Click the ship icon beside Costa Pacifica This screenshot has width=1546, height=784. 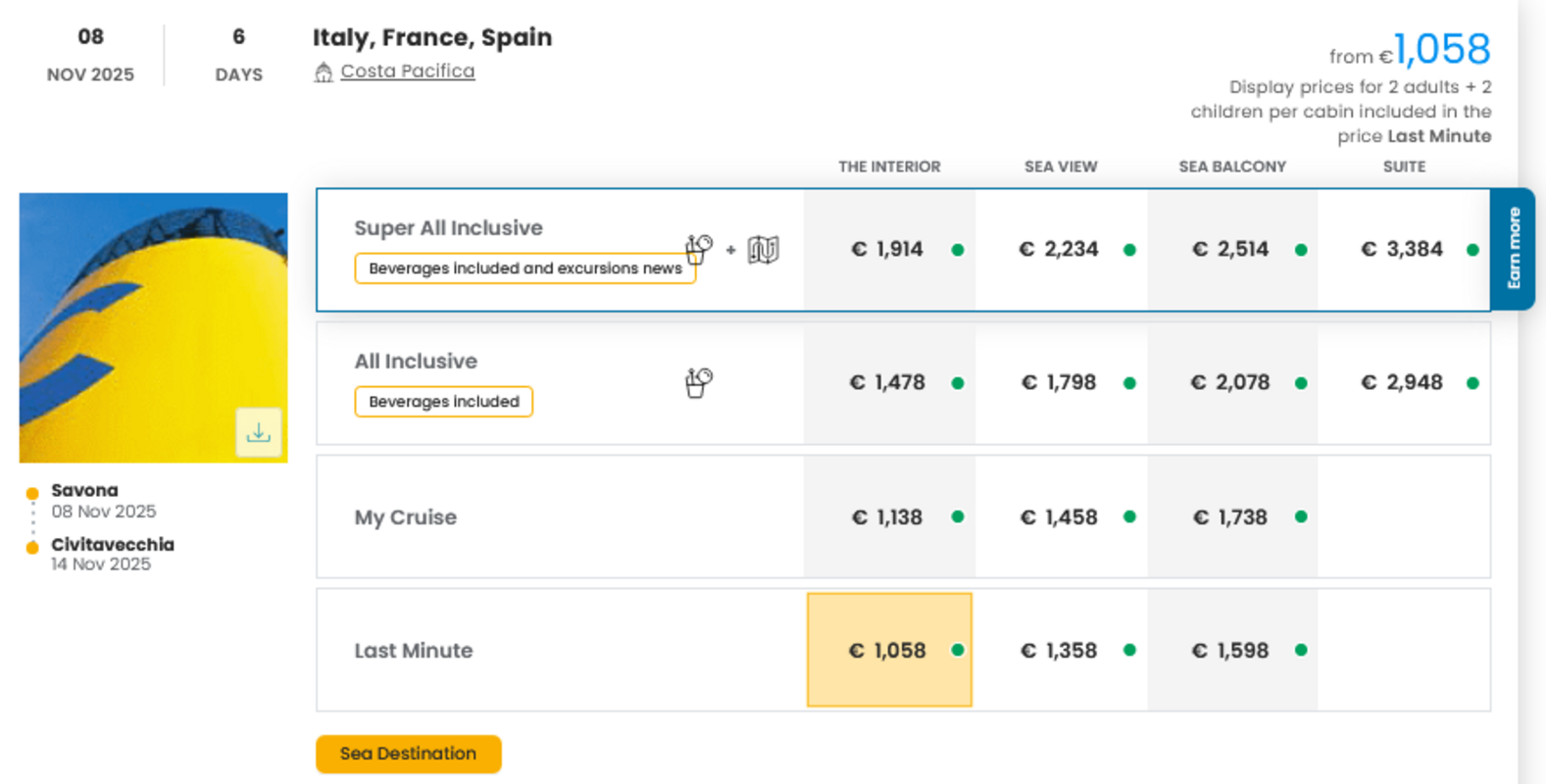coord(324,73)
